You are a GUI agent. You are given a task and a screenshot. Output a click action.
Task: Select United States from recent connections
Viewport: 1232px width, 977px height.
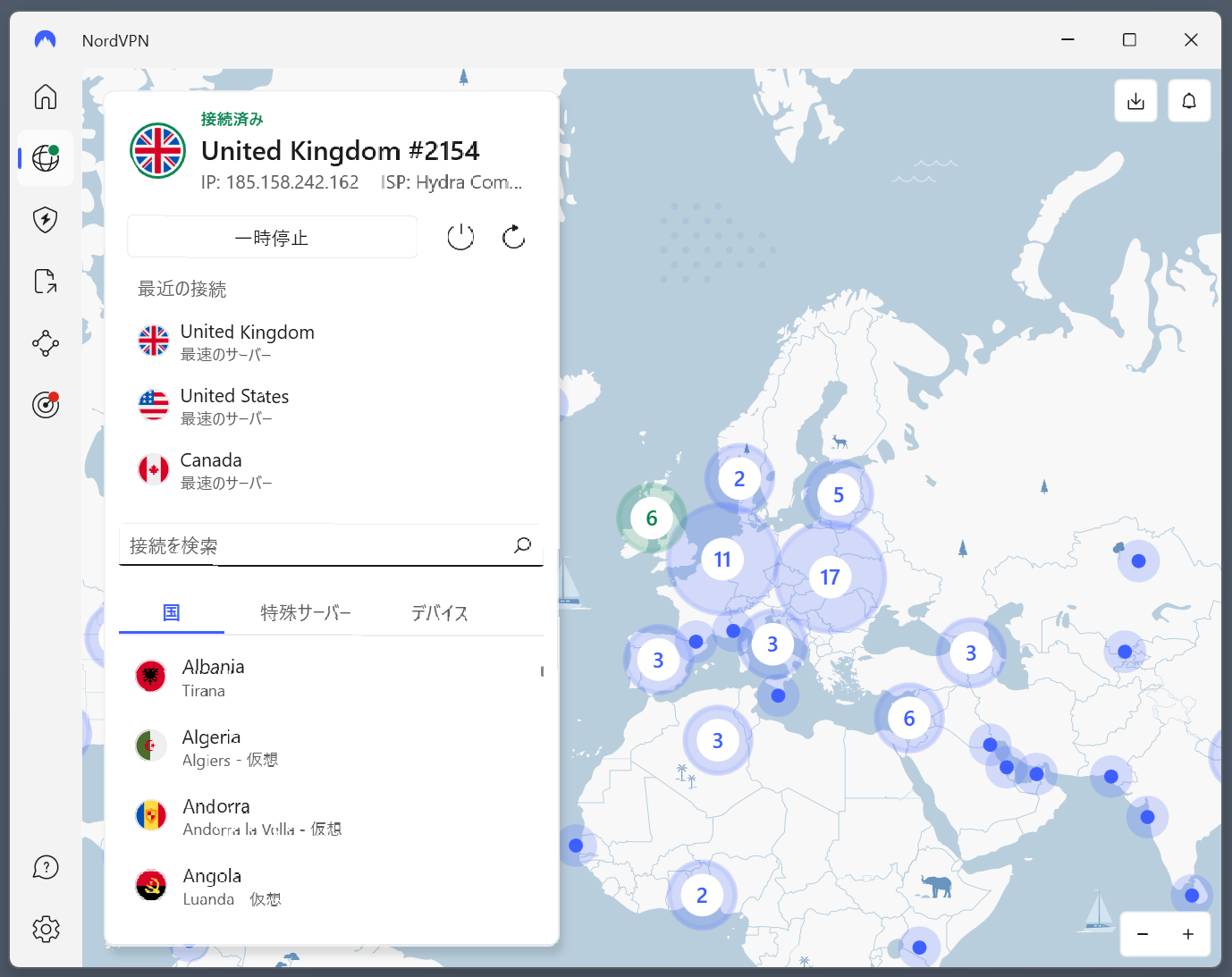[234, 406]
